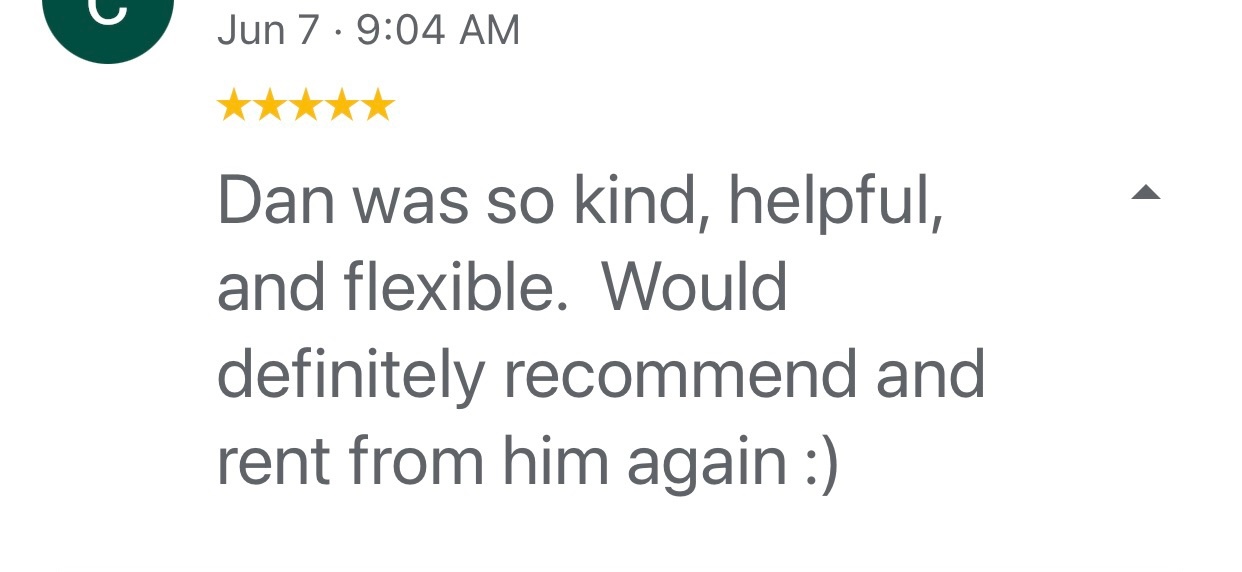Click the word 'was' in first line
Viewport: 1242px width, 572px height.
[411, 201]
